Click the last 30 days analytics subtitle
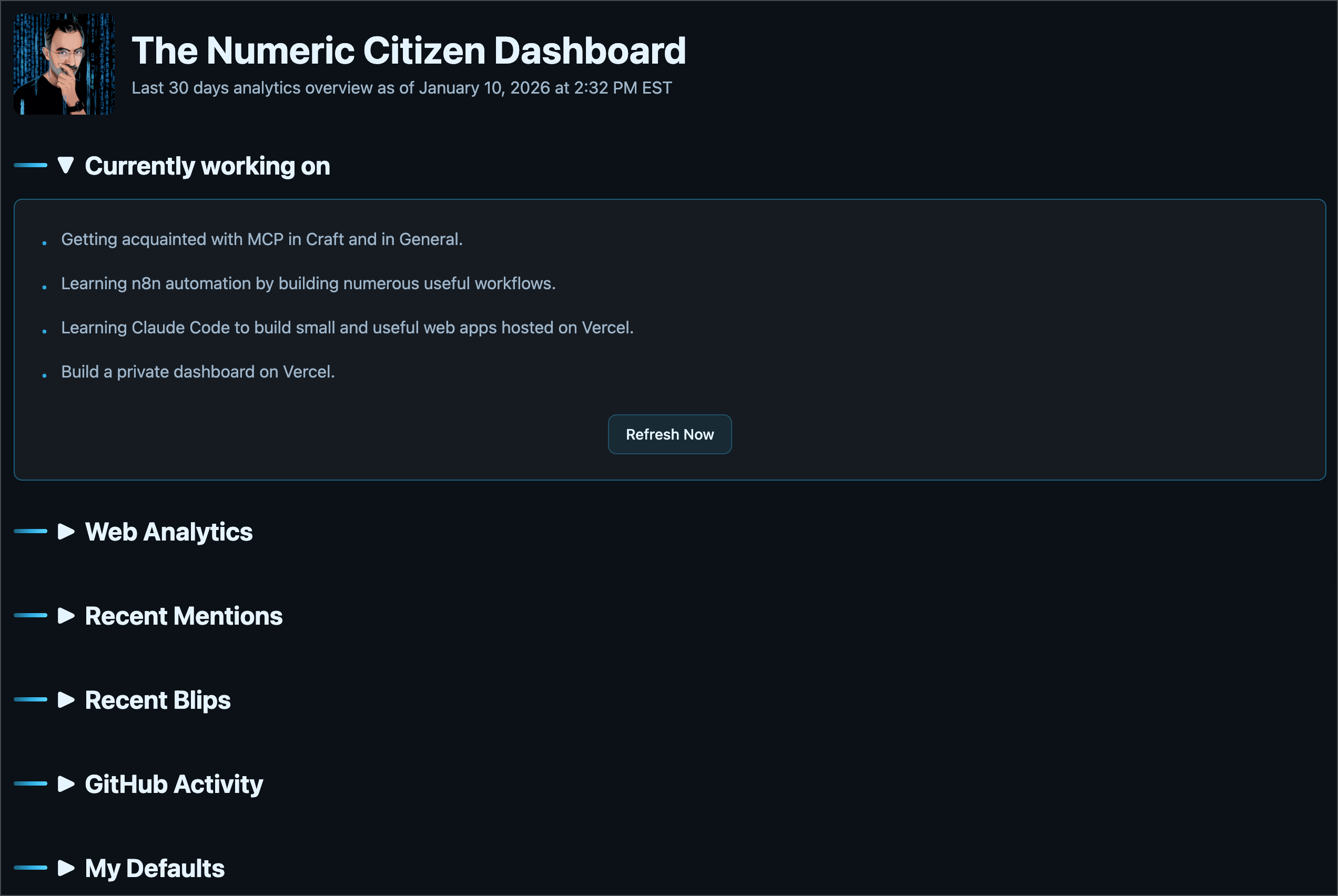The width and height of the screenshot is (1338, 896). 401,88
